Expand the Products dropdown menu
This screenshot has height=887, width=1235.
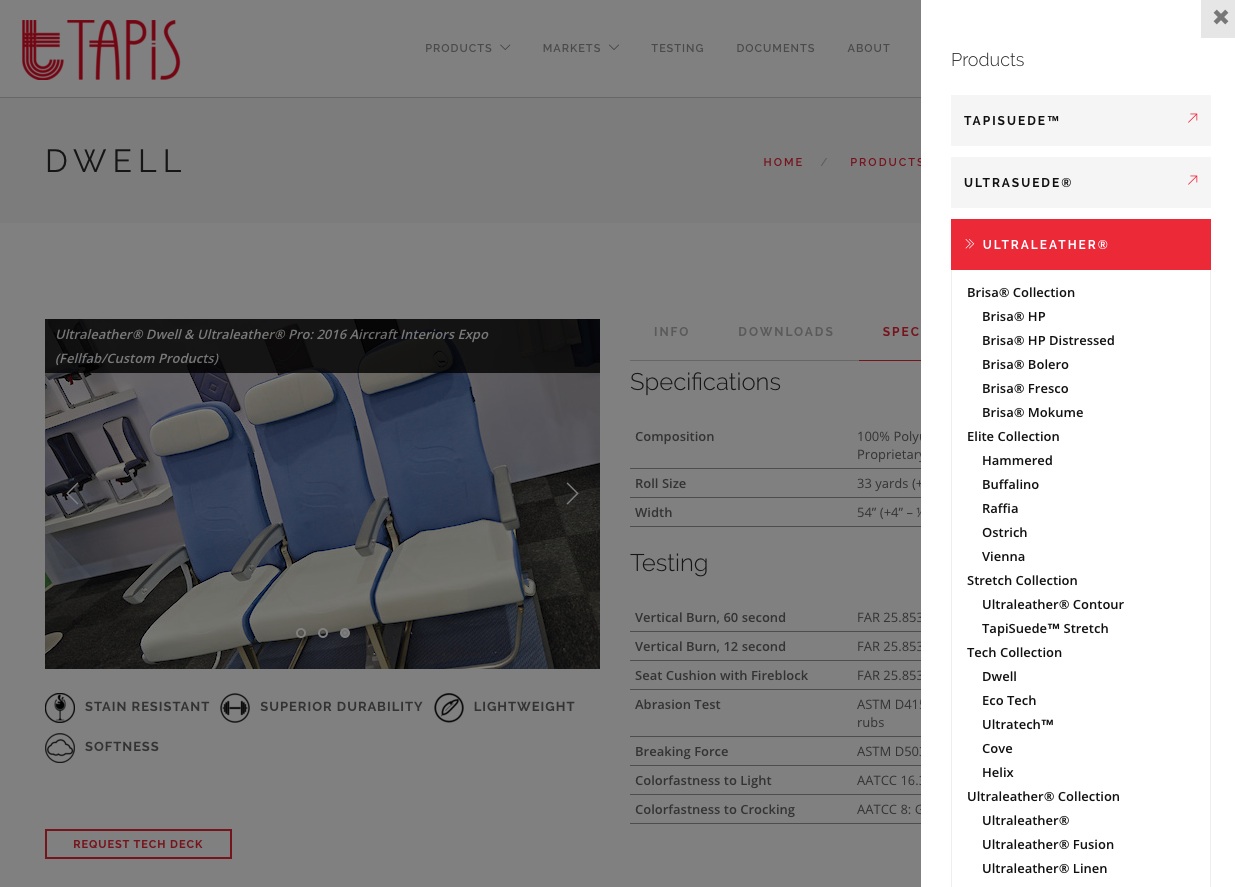point(468,48)
